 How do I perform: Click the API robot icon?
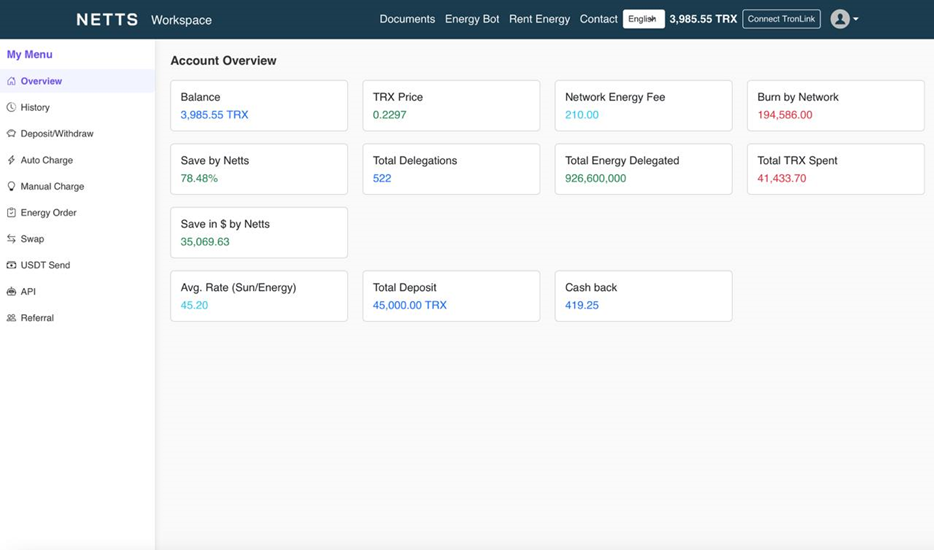pyautogui.click(x=11, y=291)
